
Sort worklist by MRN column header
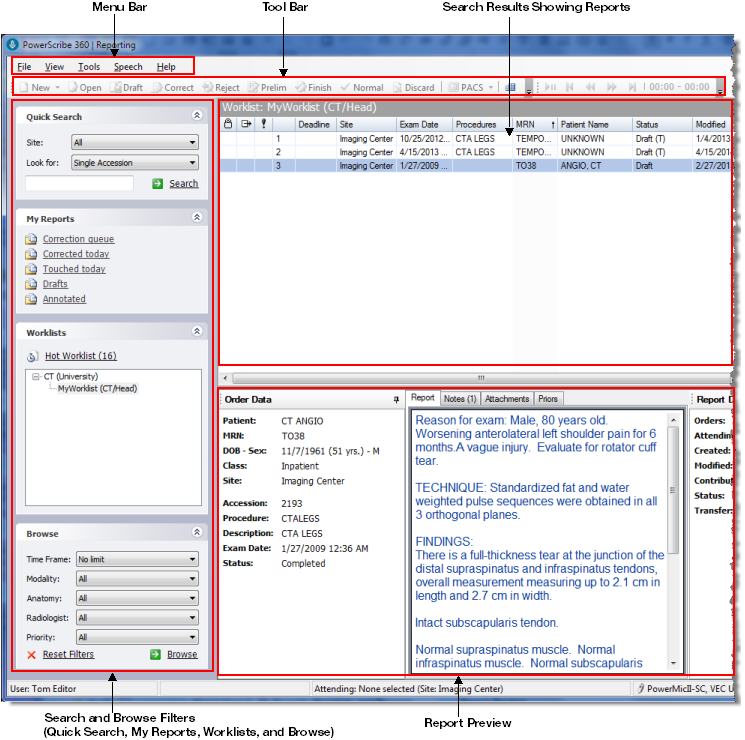535,125
